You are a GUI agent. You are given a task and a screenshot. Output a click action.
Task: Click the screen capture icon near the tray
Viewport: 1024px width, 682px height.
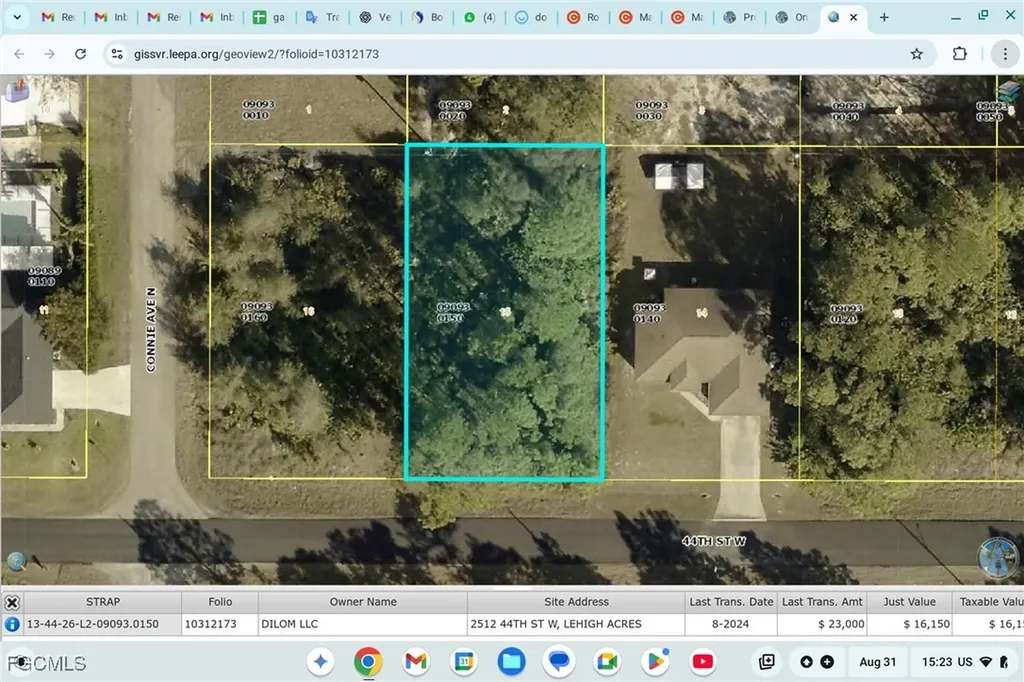coord(766,661)
